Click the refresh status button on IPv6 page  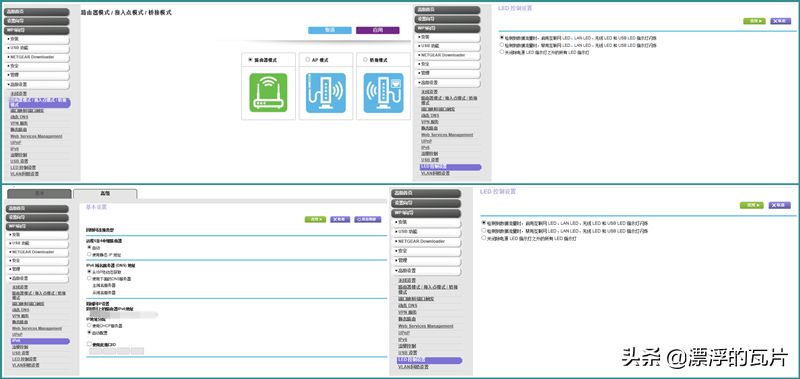click(368, 219)
